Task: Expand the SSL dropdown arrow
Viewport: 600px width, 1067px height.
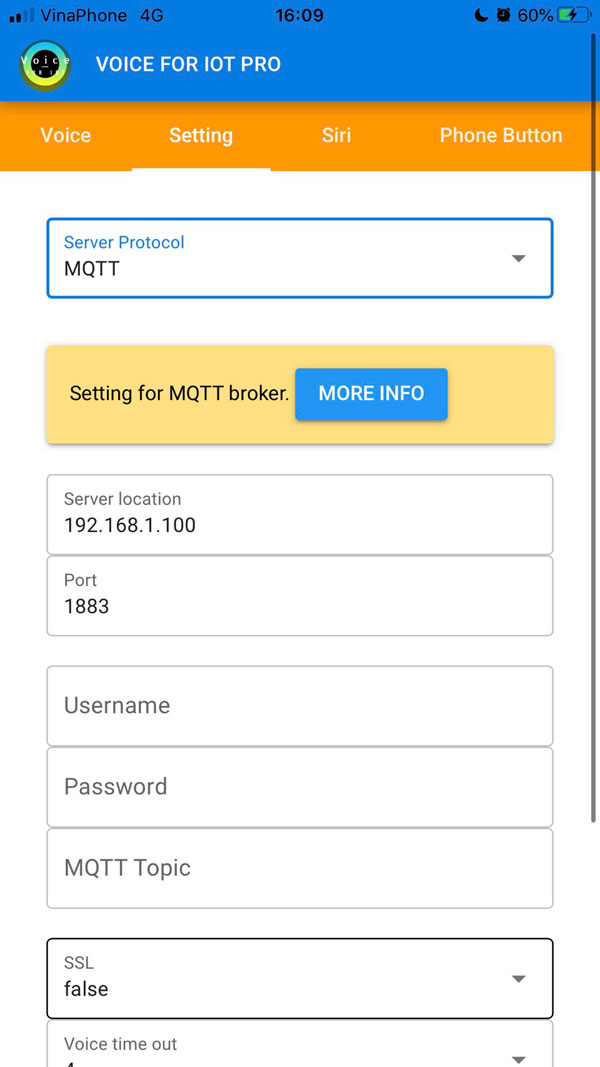Action: pyautogui.click(x=518, y=978)
